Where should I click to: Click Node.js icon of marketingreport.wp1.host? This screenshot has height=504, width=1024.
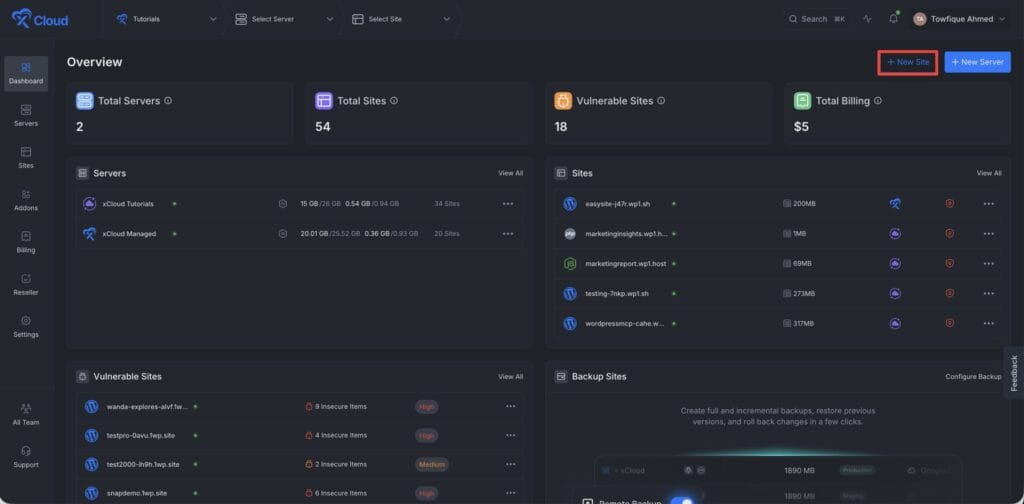click(569, 264)
